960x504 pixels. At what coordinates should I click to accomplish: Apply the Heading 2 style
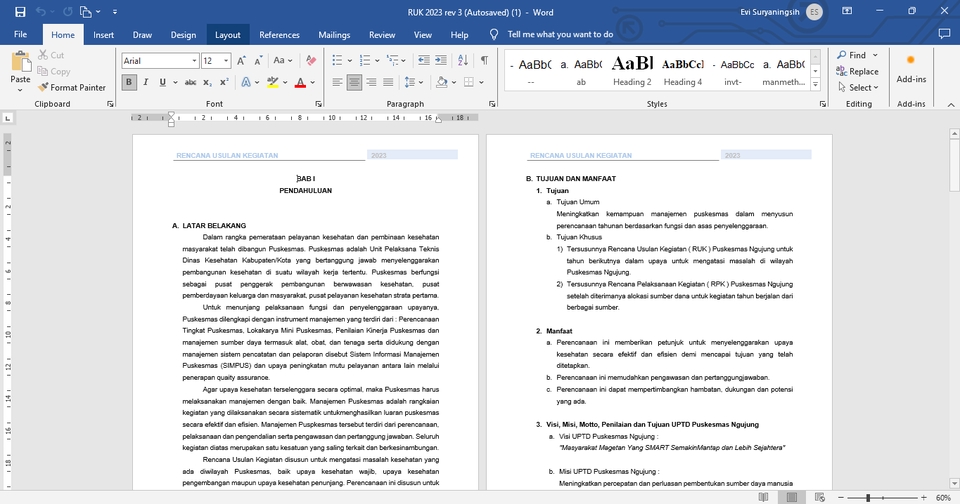click(632, 70)
